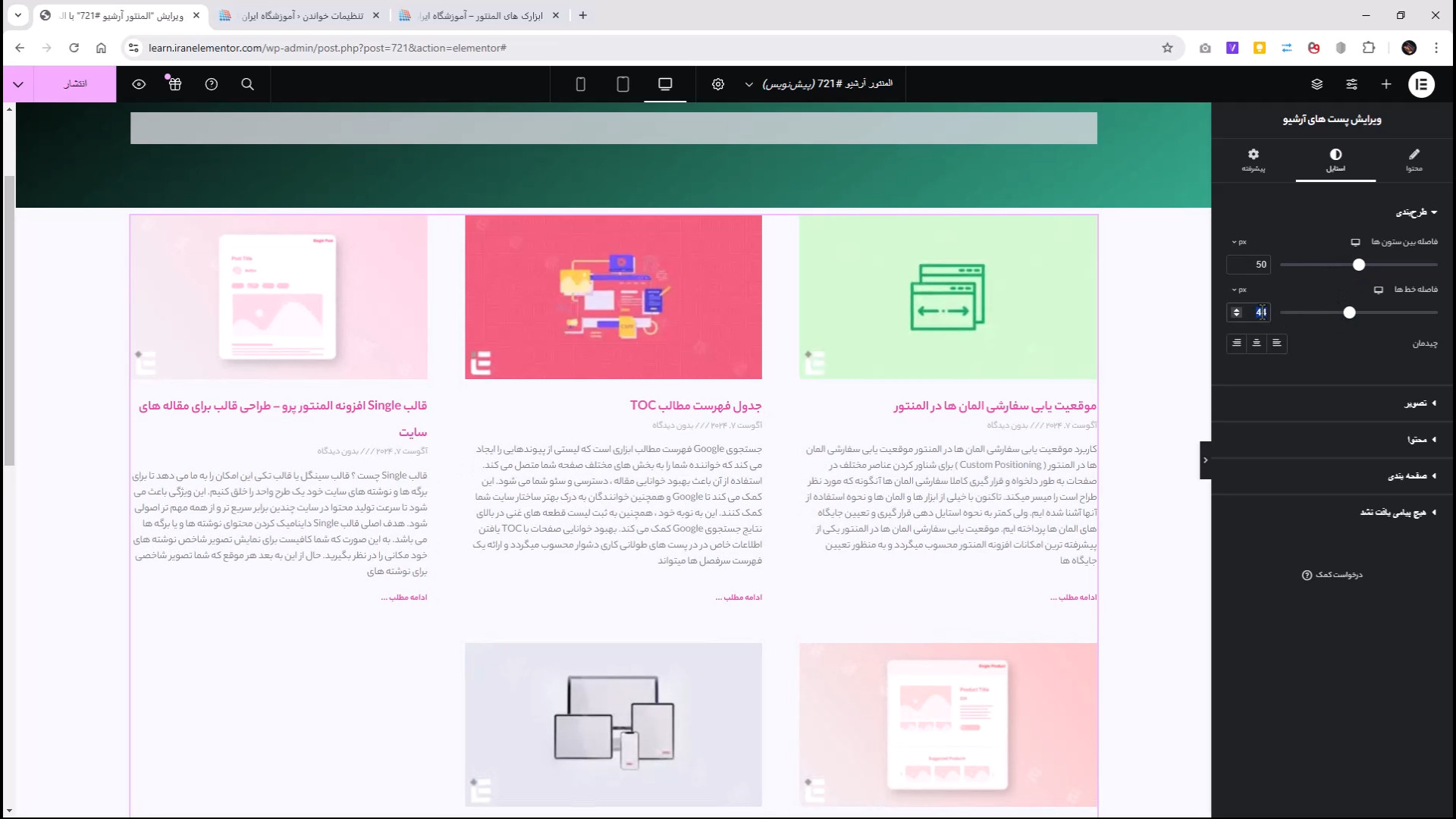Open the help question mark icon
This screenshot has height=819, width=1456.
click(212, 84)
